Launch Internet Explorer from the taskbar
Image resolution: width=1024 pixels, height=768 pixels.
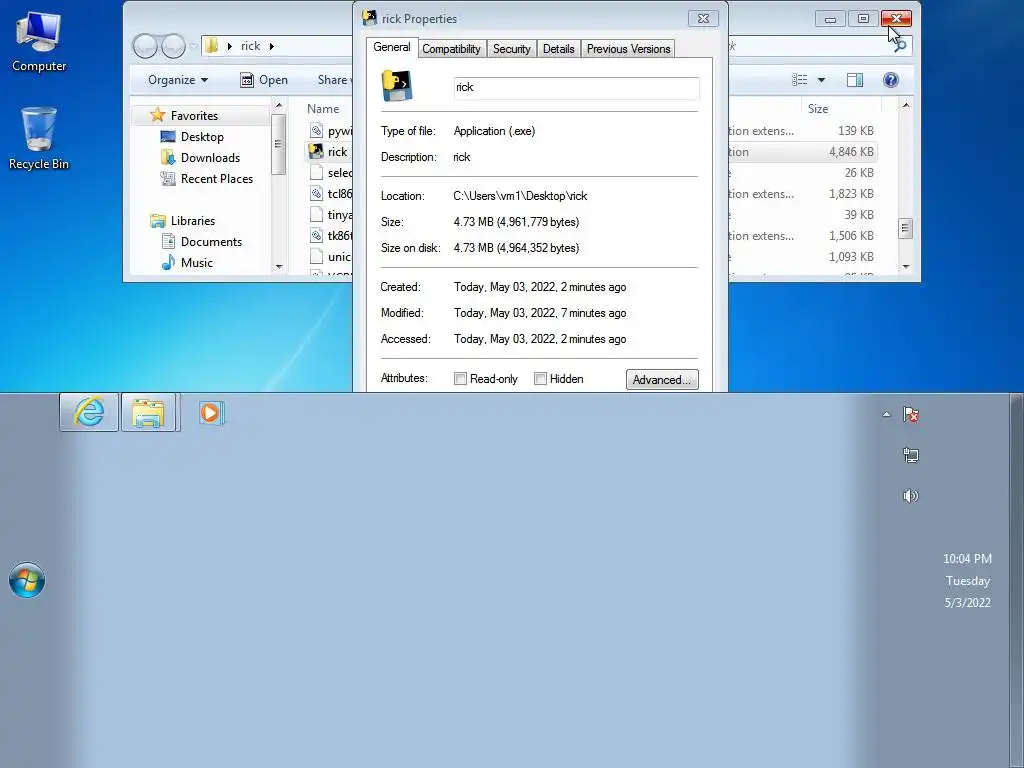(x=89, y=412)
